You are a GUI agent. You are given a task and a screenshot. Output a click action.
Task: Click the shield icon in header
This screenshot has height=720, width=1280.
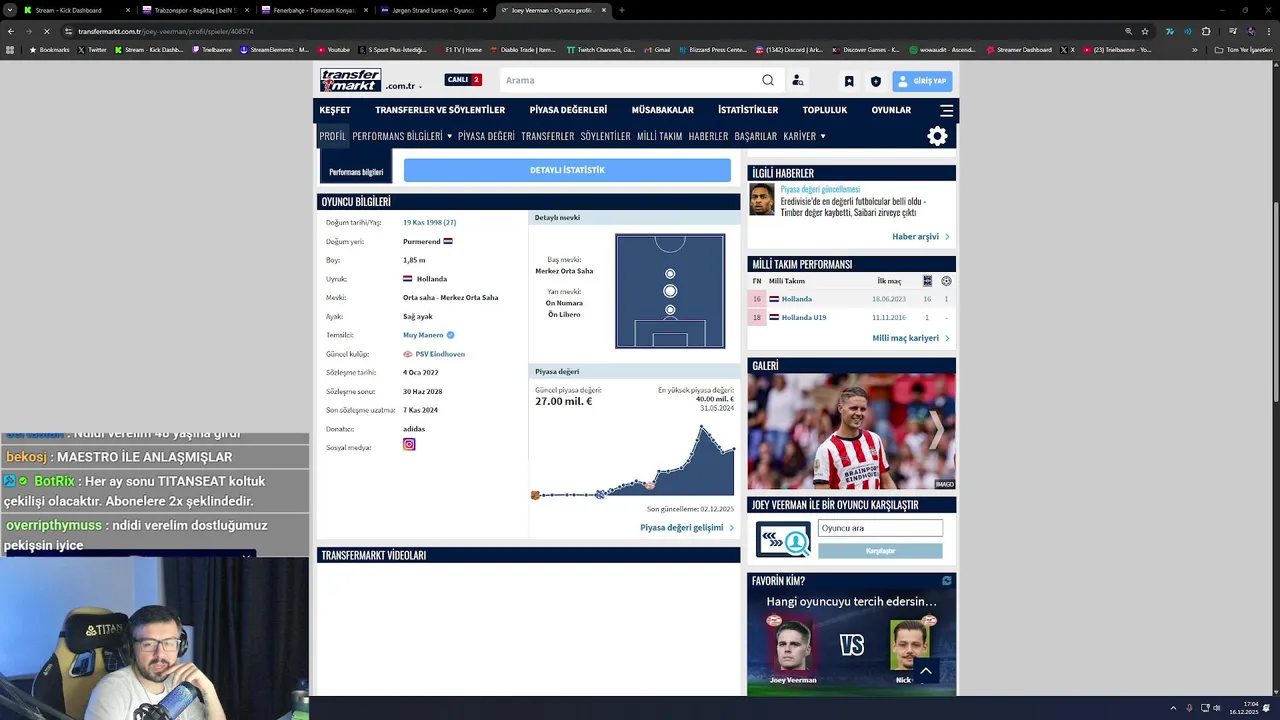876,81
